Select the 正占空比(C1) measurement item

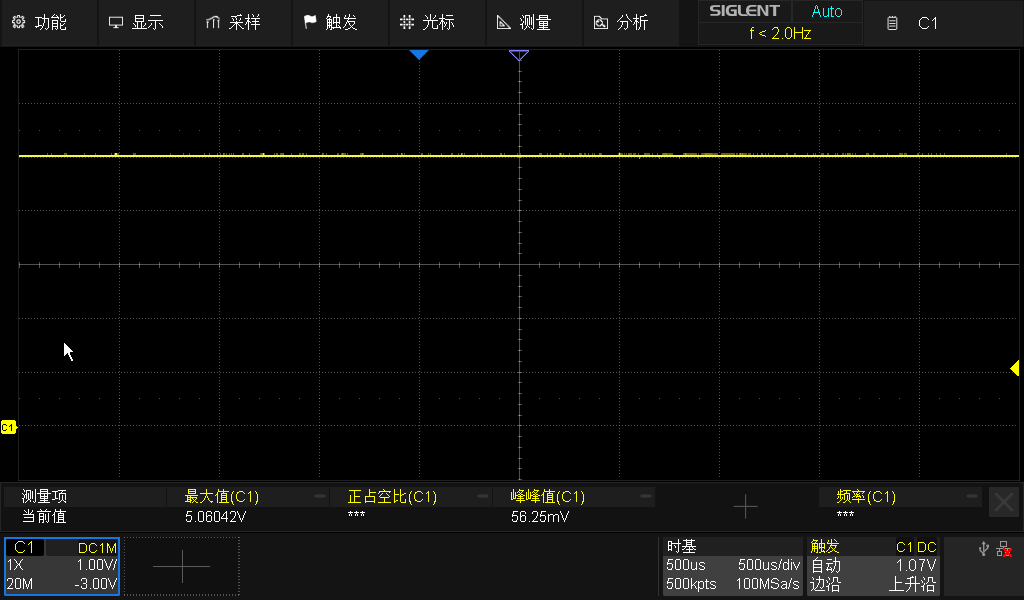pos(392,497)
